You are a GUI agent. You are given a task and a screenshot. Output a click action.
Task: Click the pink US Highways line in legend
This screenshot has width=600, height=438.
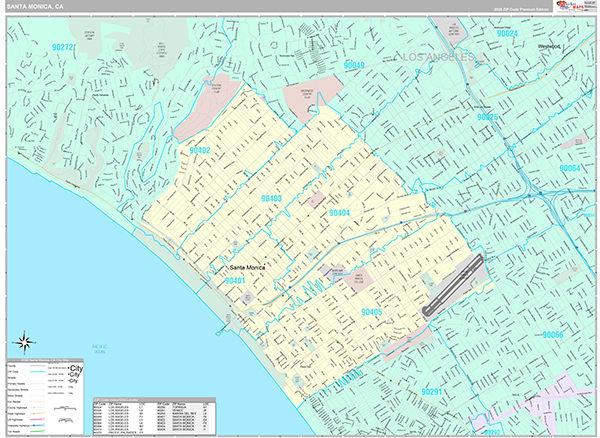coord(38,420)
